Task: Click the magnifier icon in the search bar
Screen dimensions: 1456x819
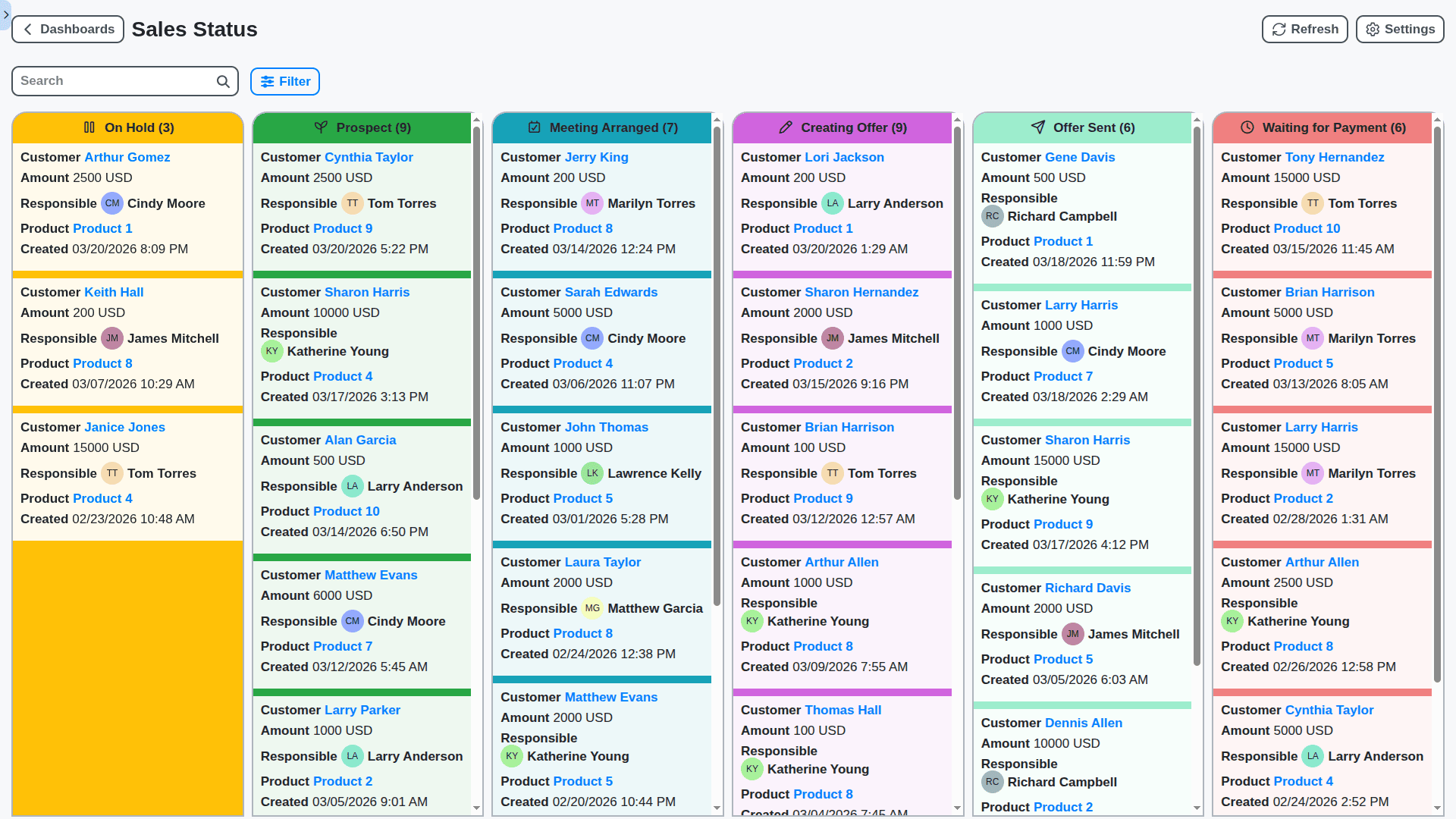Action: coord(222,81)
